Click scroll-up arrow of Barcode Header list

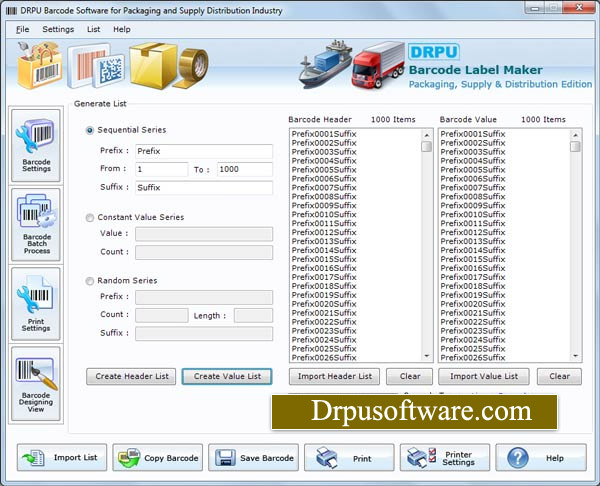pos(427,135)
